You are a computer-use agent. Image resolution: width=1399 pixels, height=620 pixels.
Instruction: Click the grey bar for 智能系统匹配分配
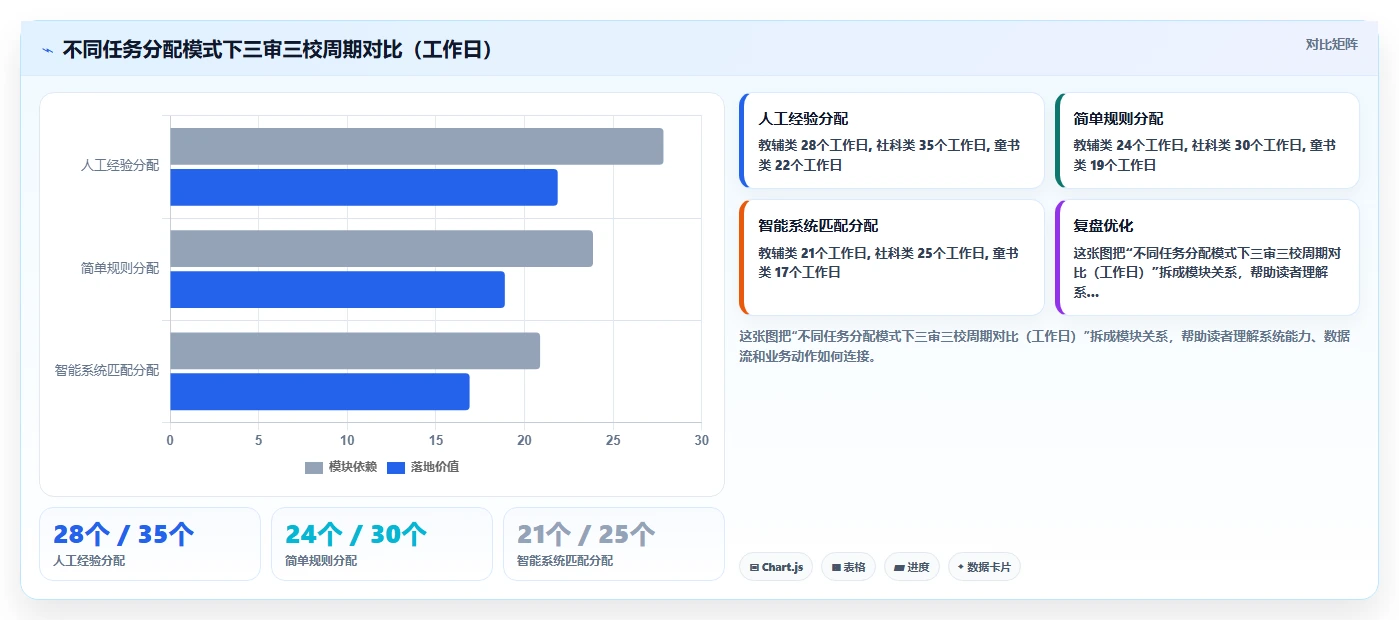[x=355, y=351]
